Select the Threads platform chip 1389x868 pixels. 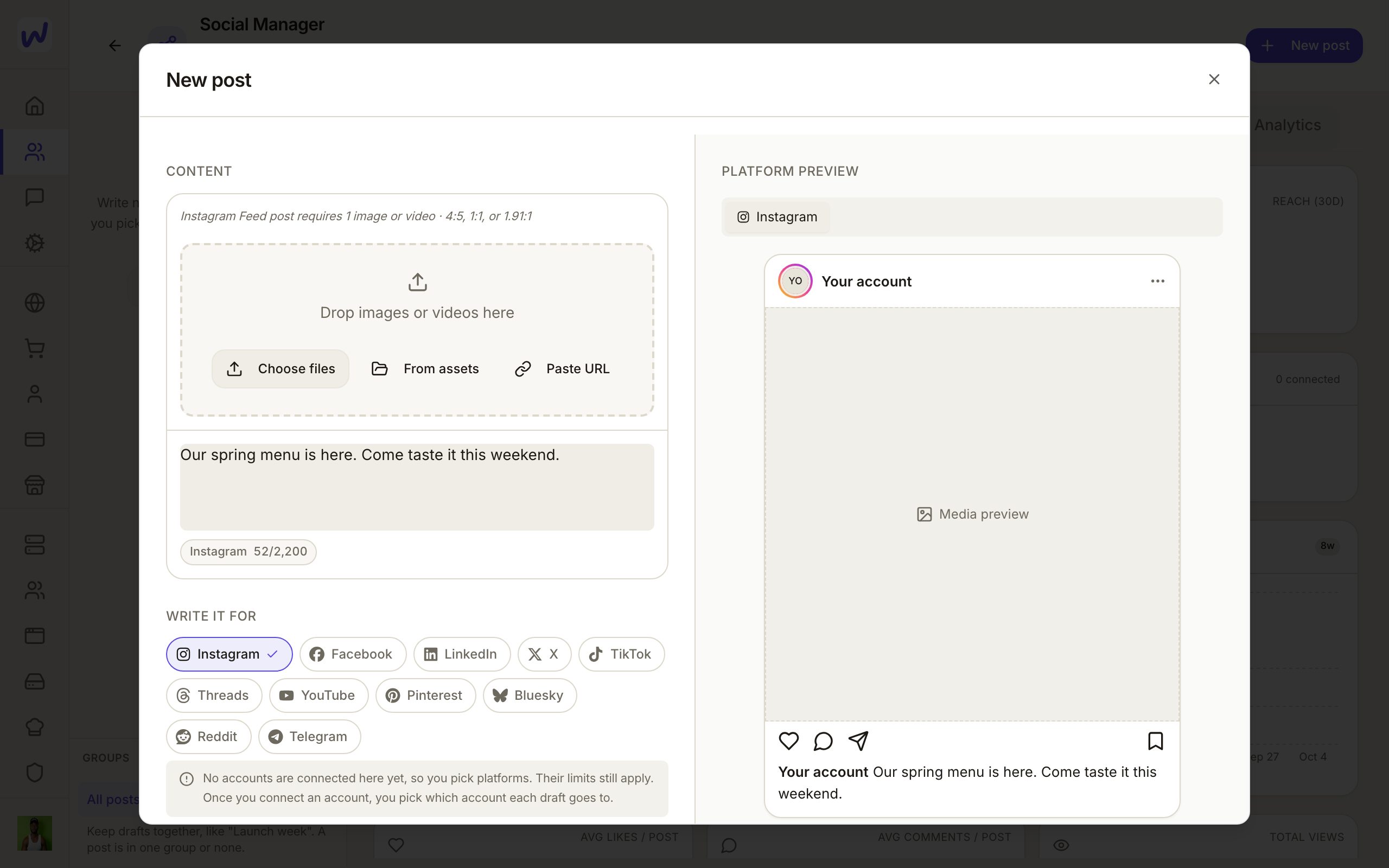(214, 695)
